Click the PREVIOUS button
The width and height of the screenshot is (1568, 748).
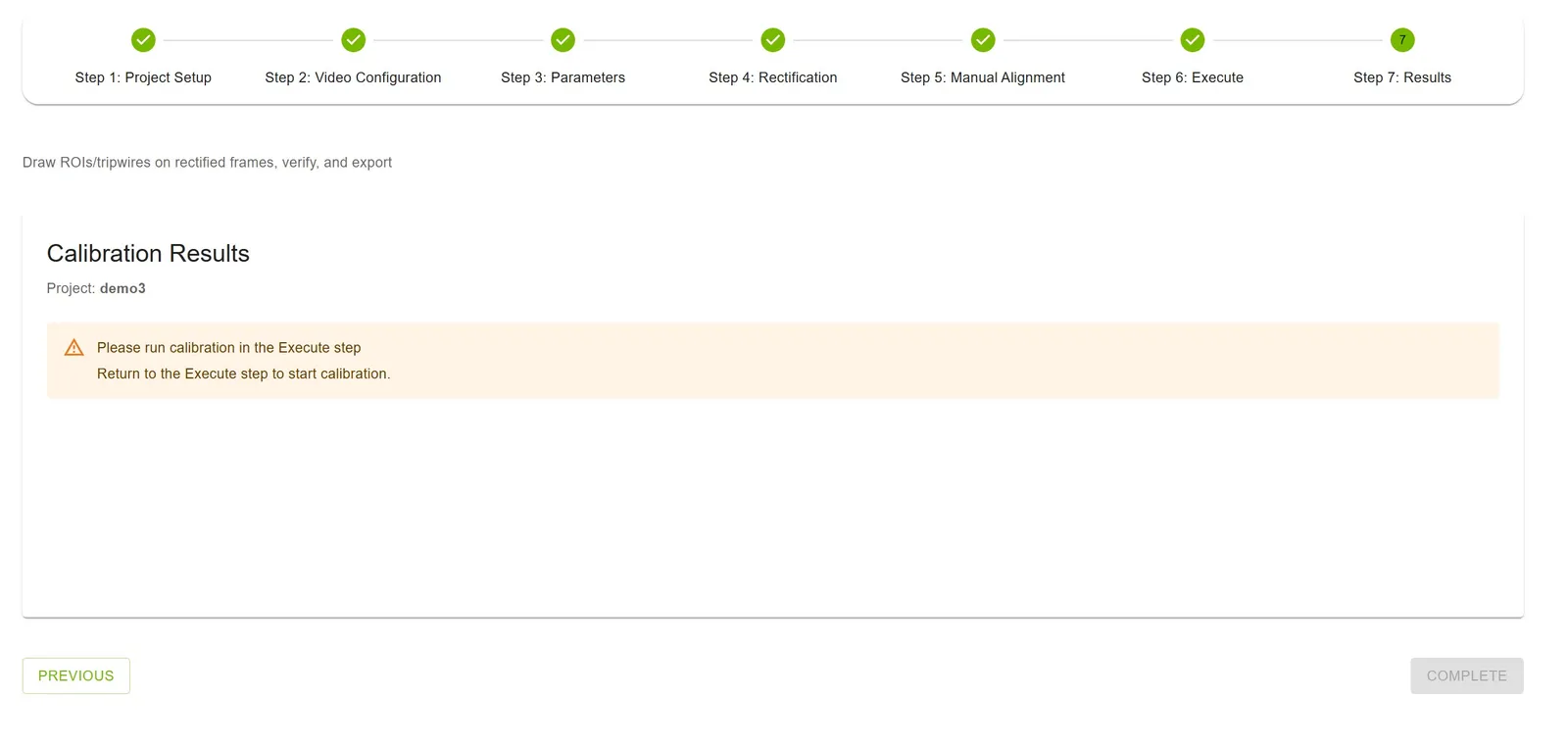tap(76, 675)
